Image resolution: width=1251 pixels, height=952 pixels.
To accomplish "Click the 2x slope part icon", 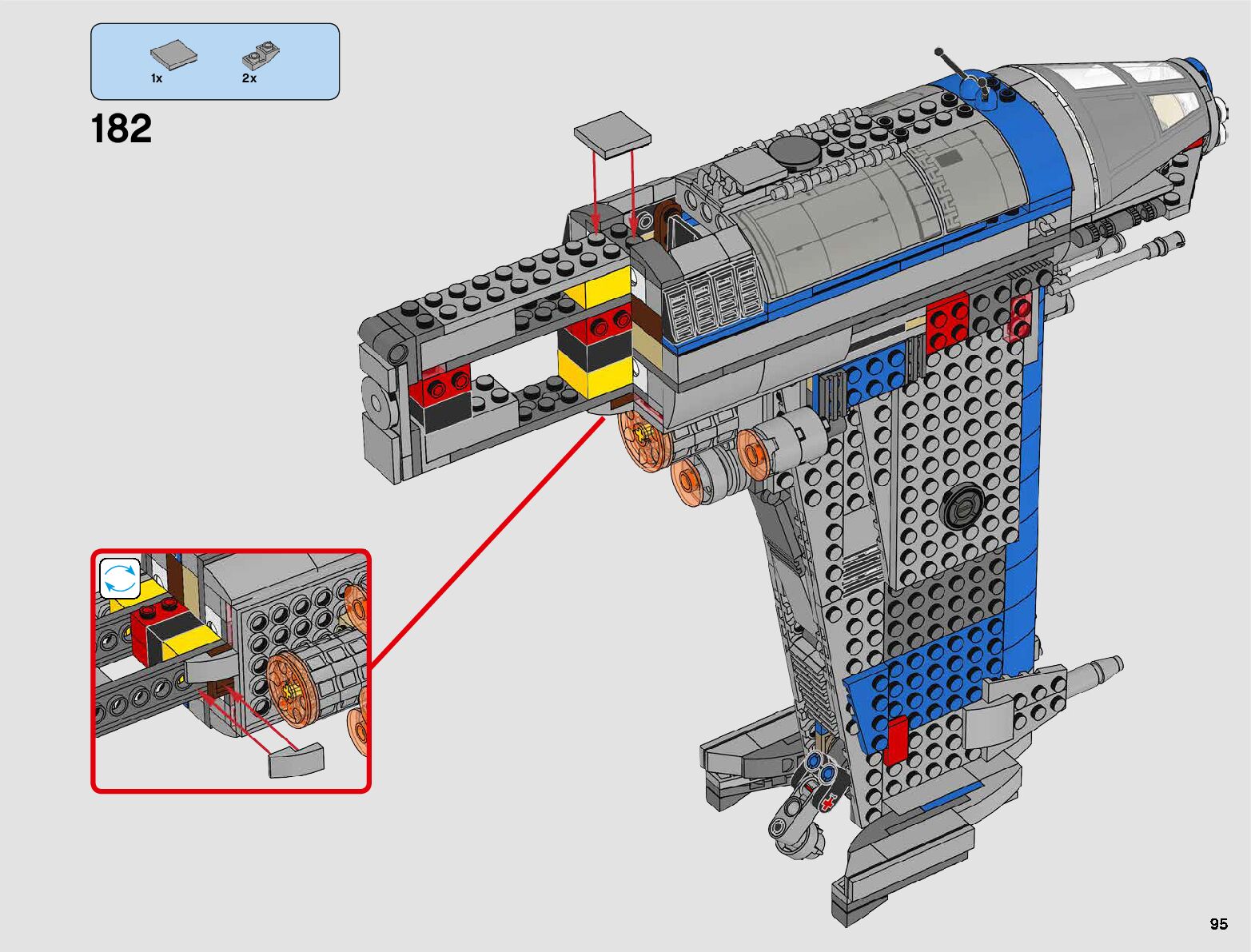I will [261, 58].
